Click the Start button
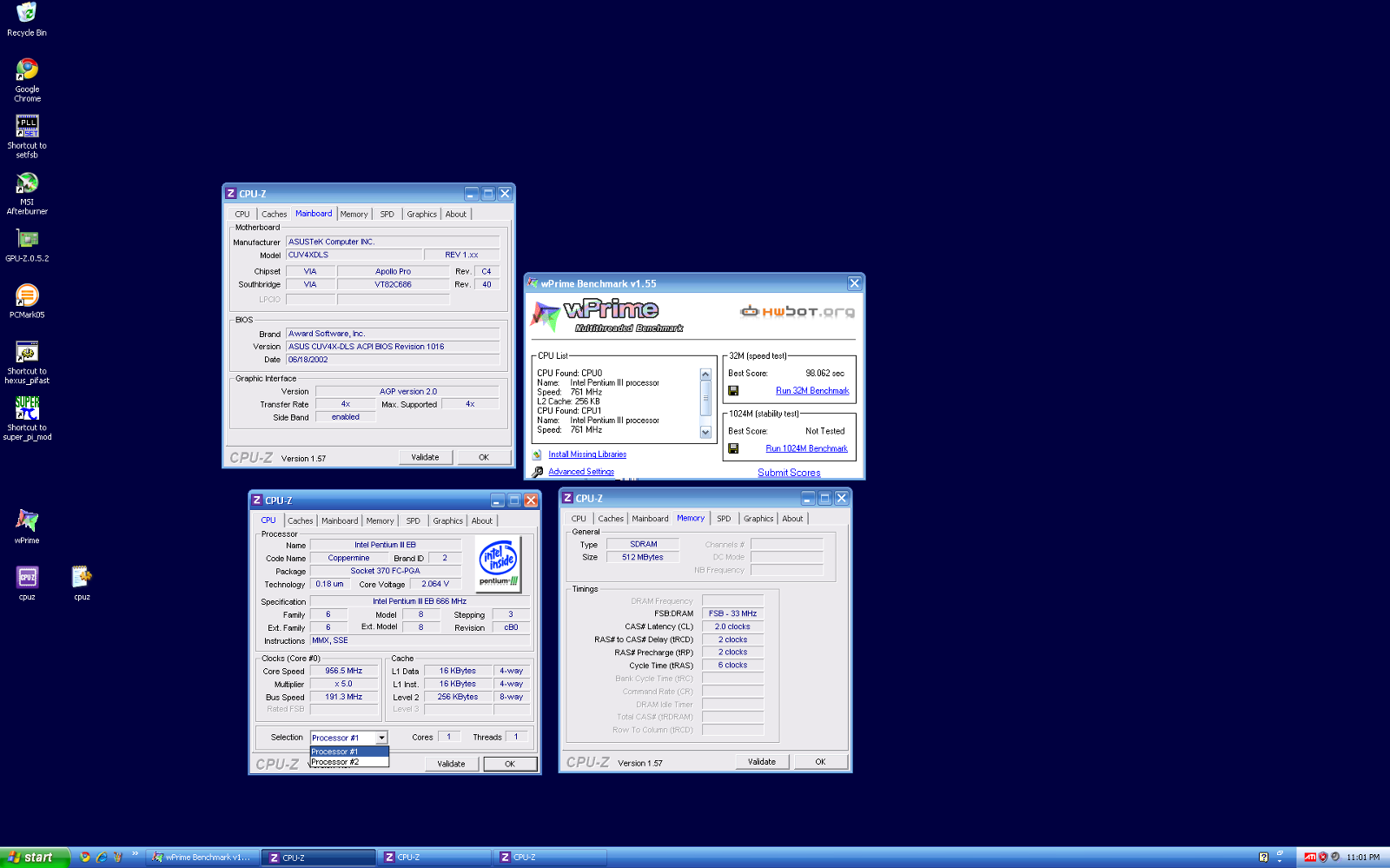1390x868 pixels. pos(34,857)
